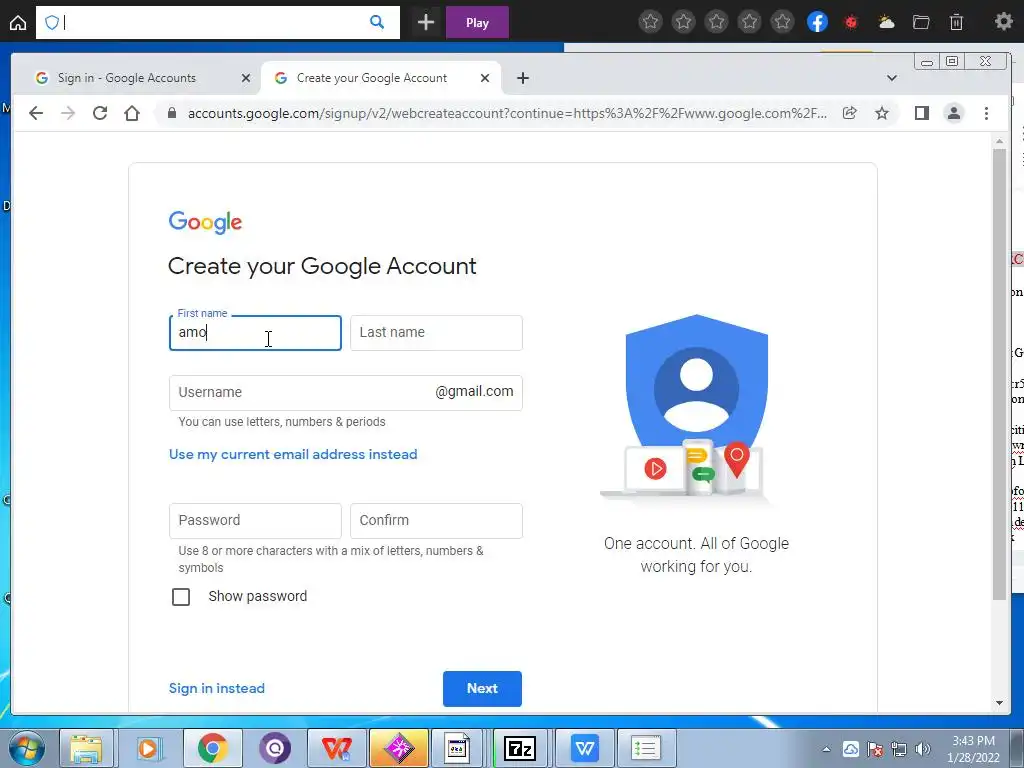This screenshot has width=1024, height=768.
Task: Reload the Chrome page
Action: pyautogui.click(x=100, y=113)
